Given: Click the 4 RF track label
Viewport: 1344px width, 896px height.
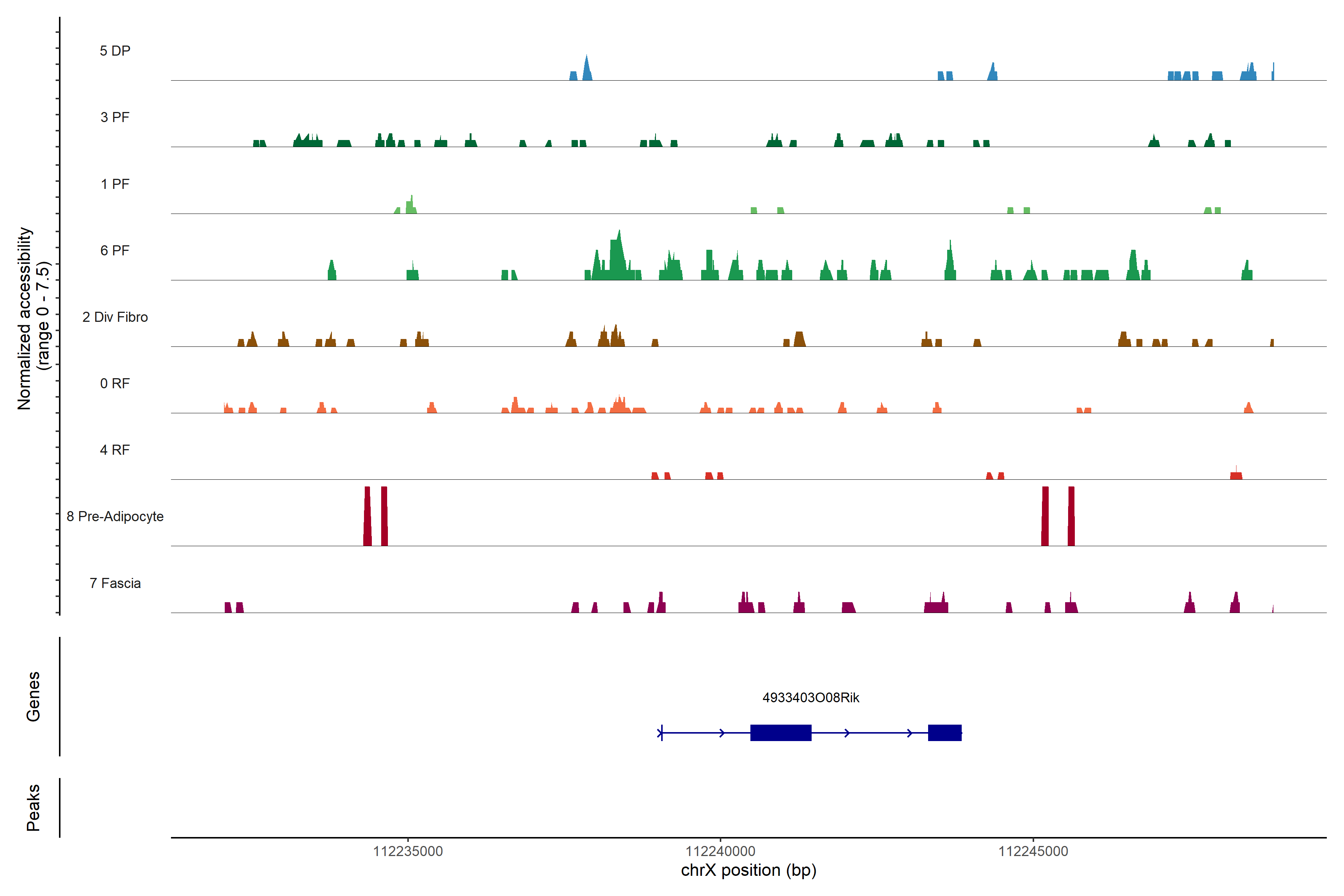Looking at the screenshot, I should tap(115, 450).
